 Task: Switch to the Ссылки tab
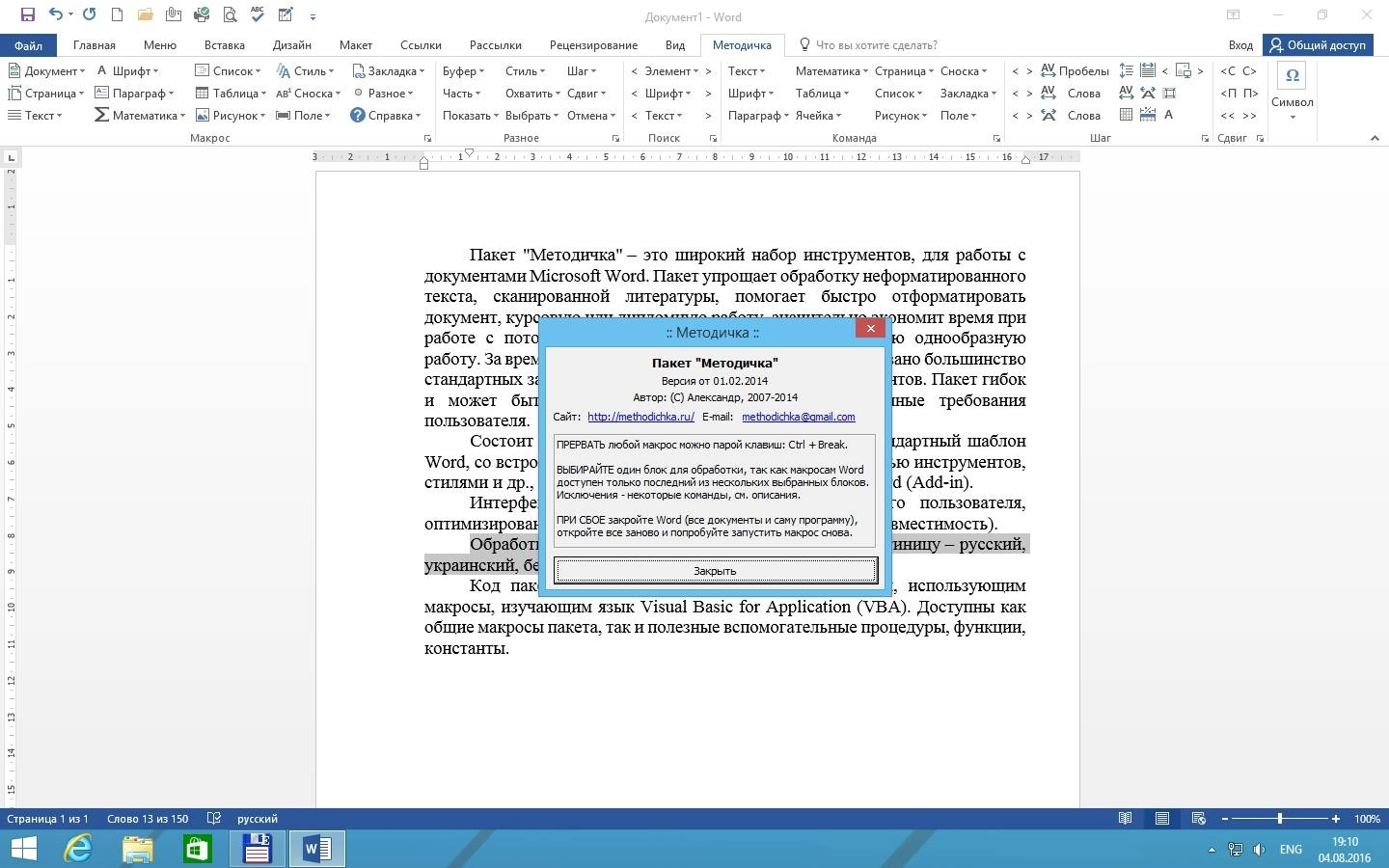[421, 44]
